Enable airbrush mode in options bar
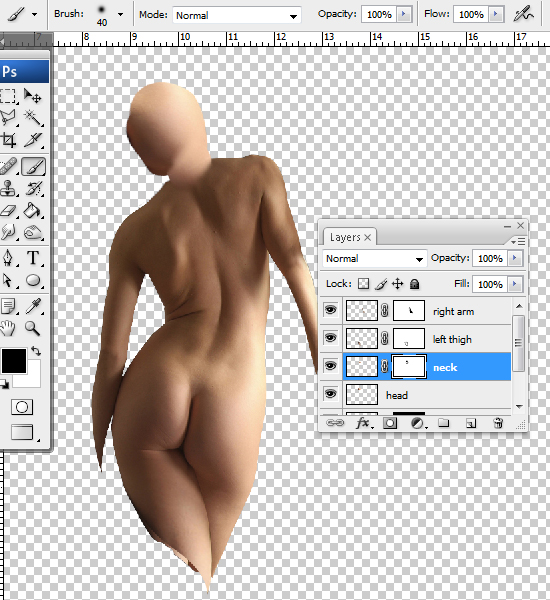This screenshot has width=550, height=600. (523, 15)
